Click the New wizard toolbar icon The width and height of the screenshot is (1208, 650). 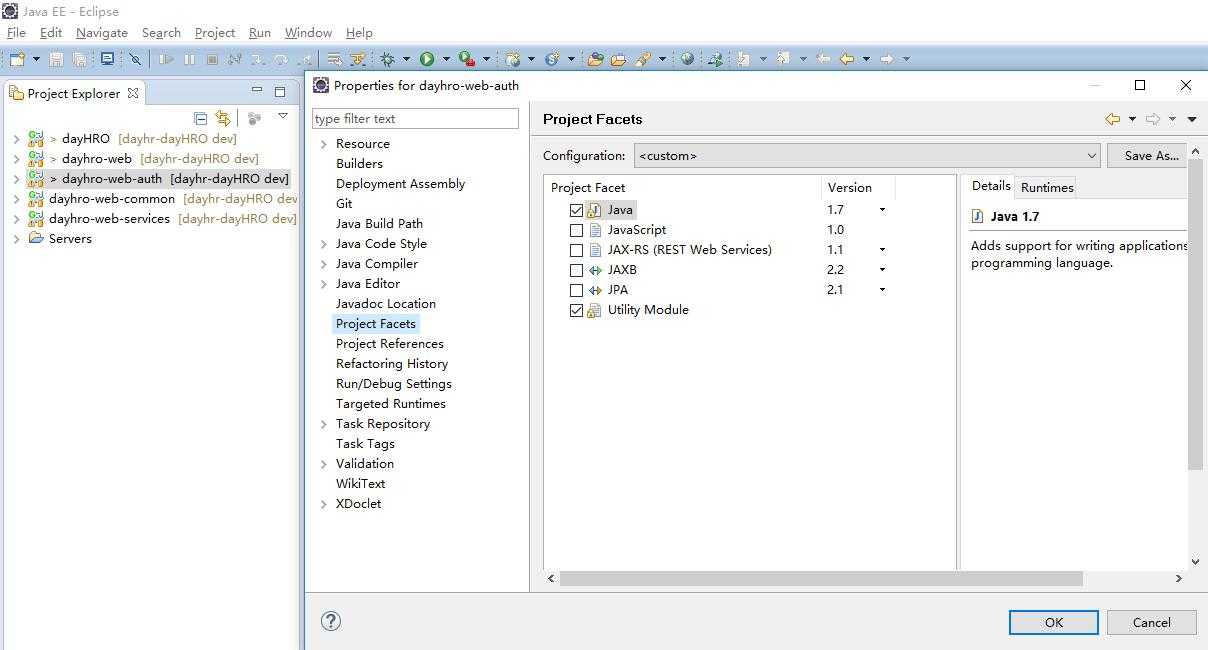pyautogui.click(x=17, y=59)
